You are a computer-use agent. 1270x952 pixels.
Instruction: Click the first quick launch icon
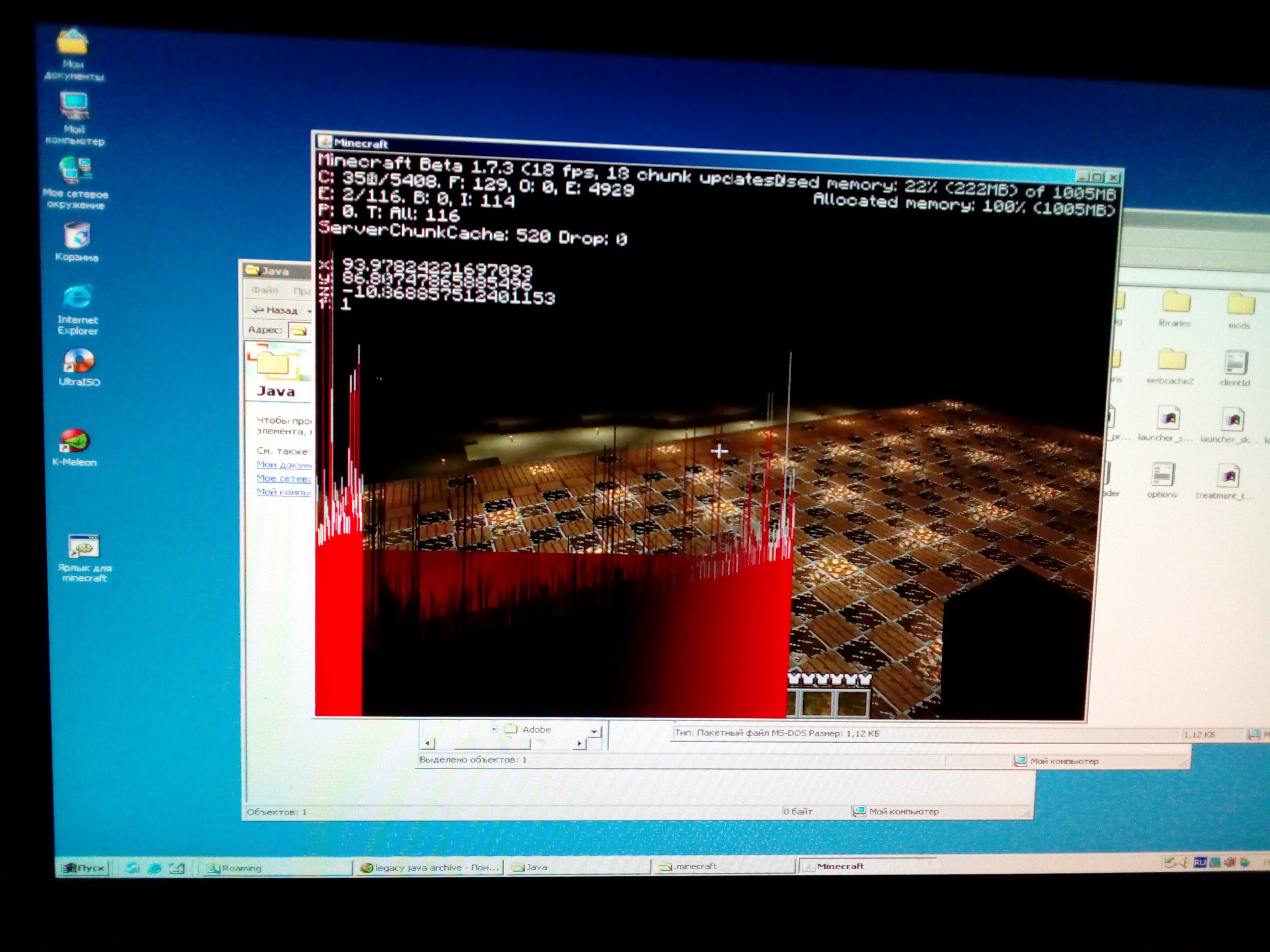(x=132, y=868)
